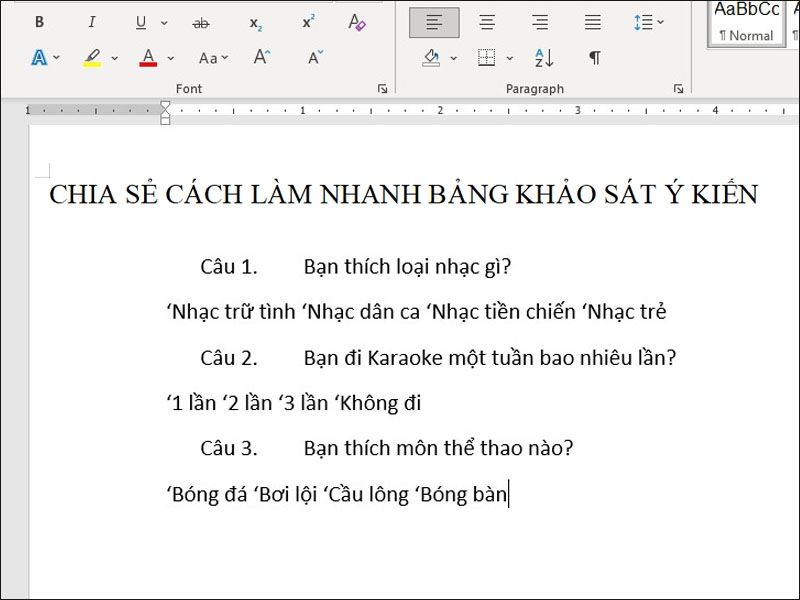Viewport: 800px width, 600px height.
Task: Click the '1 lần' answer options line
Action: (x=294, y=403)
